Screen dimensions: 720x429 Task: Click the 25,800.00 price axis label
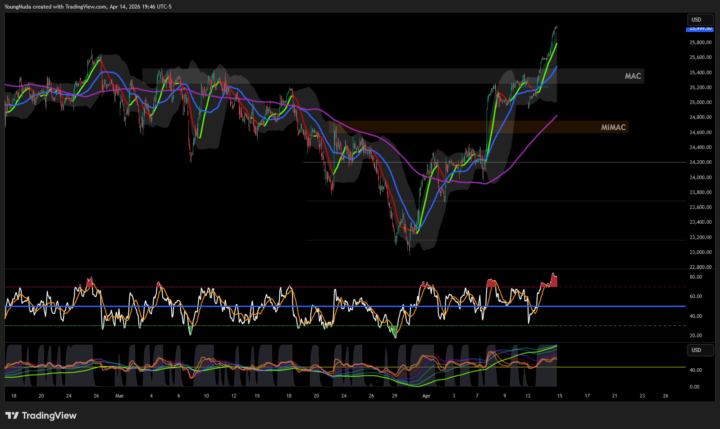700,42
